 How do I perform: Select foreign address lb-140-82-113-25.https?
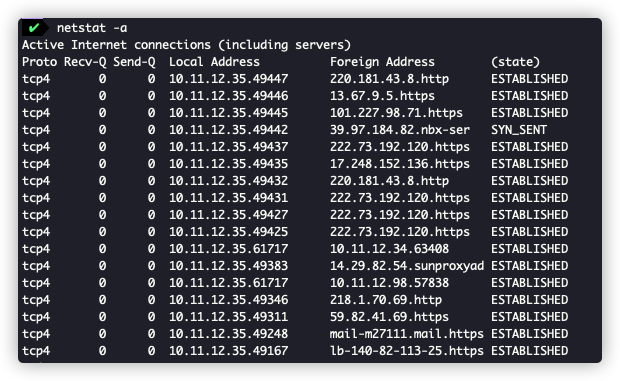click(407, 351)
